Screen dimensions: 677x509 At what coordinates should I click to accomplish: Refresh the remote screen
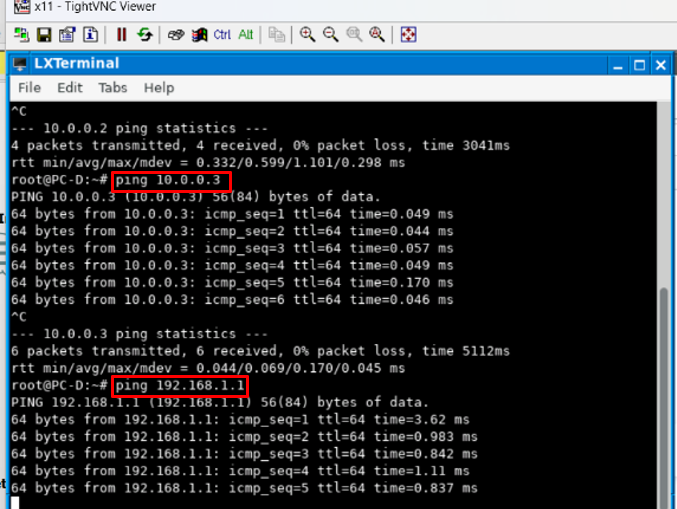coord(145,35)
